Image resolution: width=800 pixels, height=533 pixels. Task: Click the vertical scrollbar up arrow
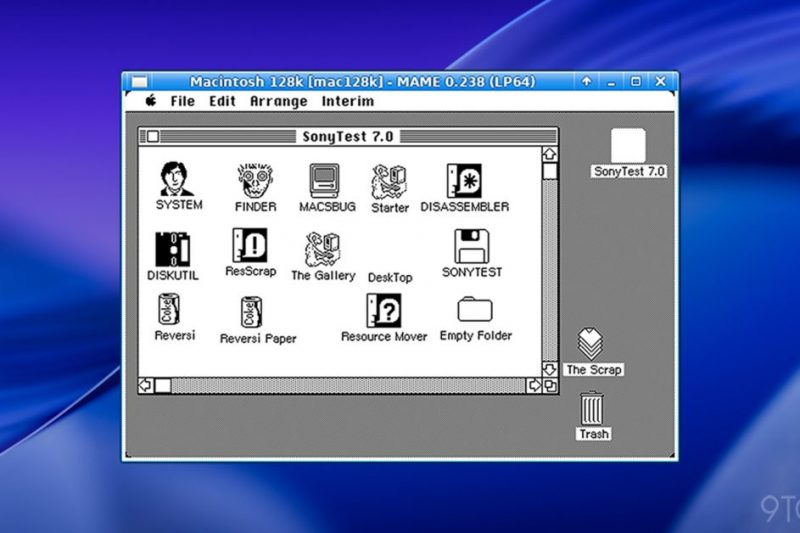(x=549, y=154)
